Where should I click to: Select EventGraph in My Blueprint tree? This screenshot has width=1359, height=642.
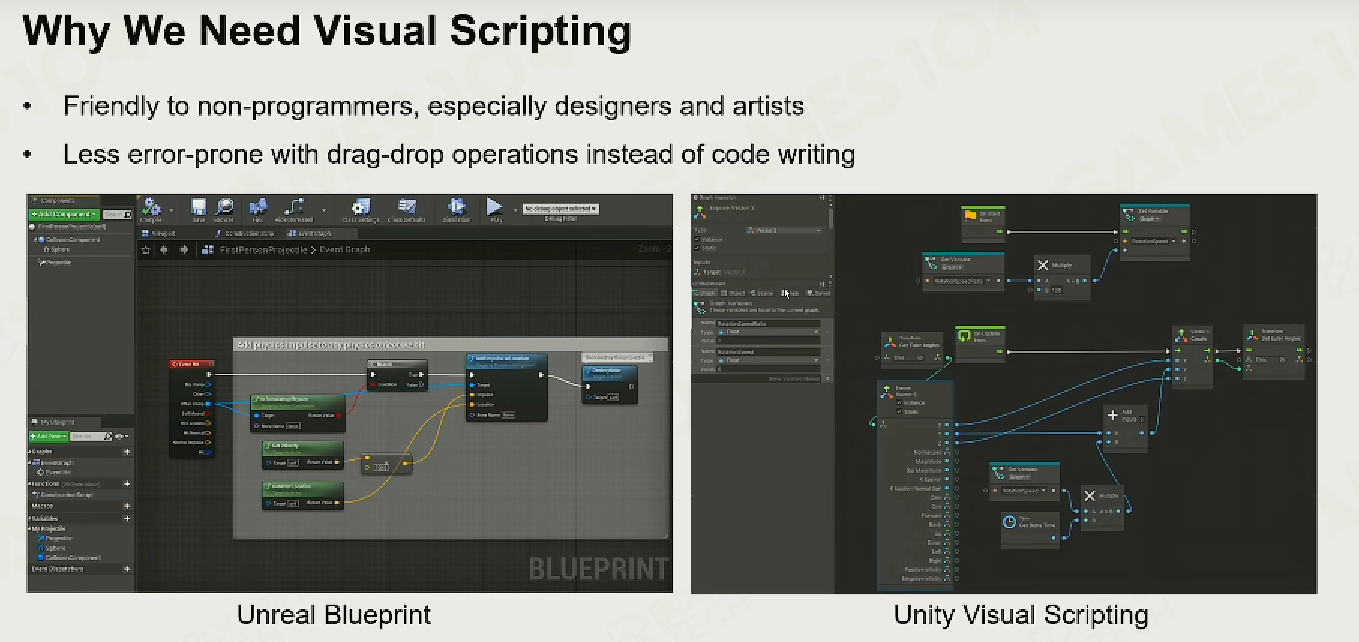click(54, 463)
